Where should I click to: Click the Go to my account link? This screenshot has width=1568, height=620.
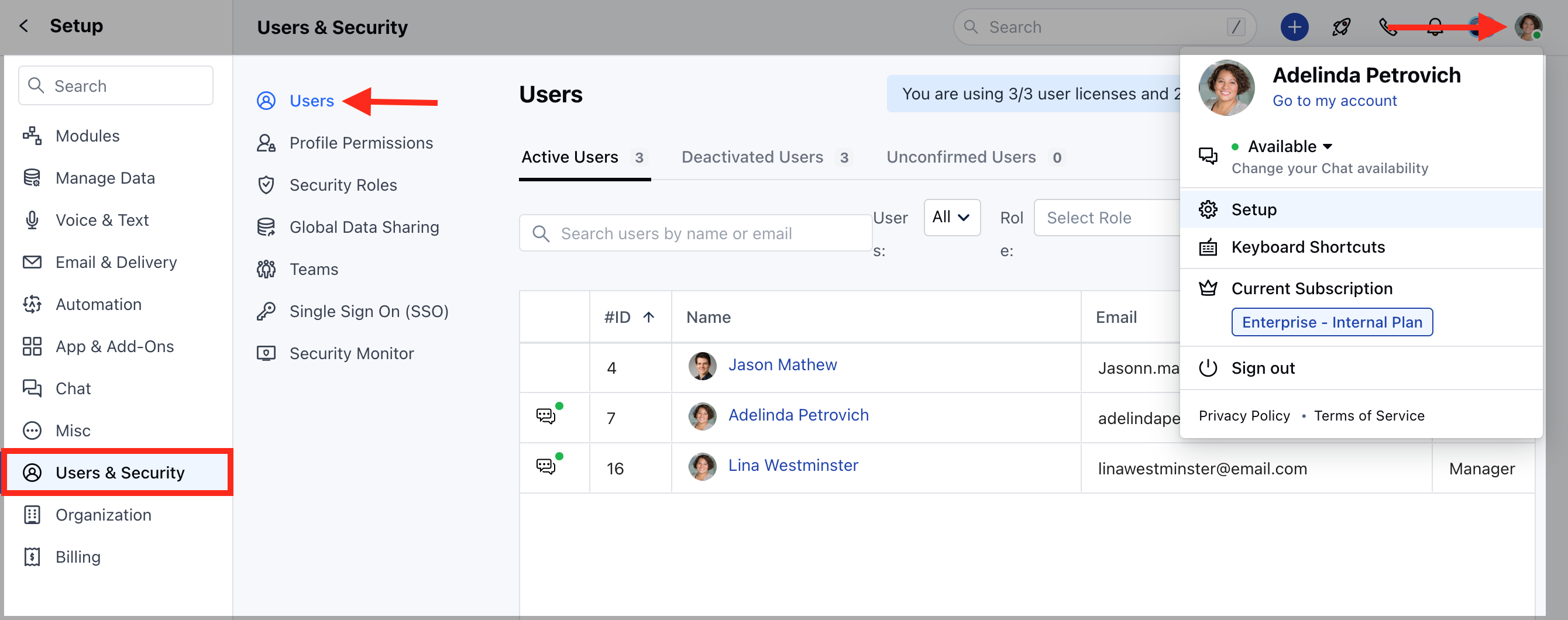(x=1334, y=101)
